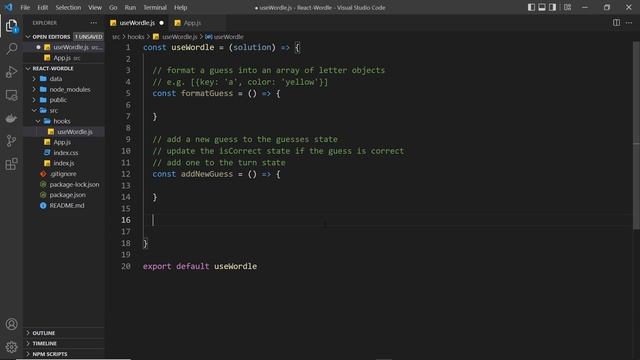Open Run and Debug view
640x360 pixels.
[x=11, y=71]
